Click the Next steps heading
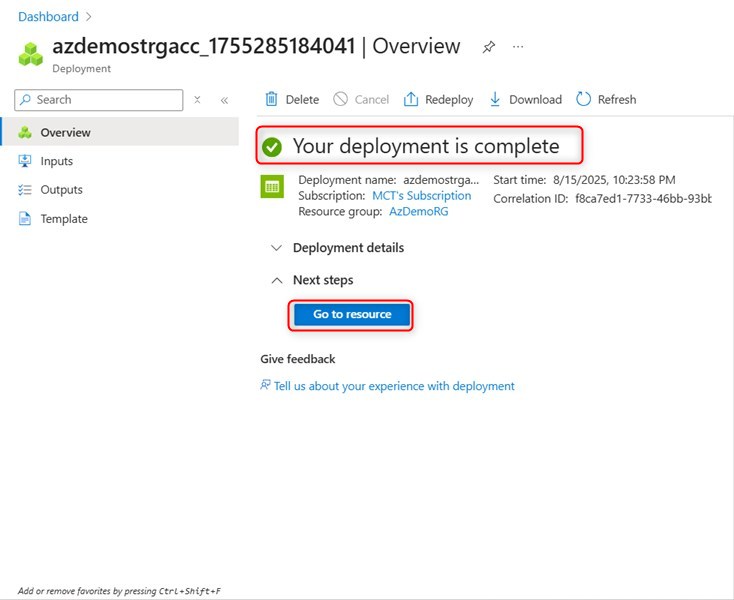Screen dimensions: 734x600 [323, 280]
